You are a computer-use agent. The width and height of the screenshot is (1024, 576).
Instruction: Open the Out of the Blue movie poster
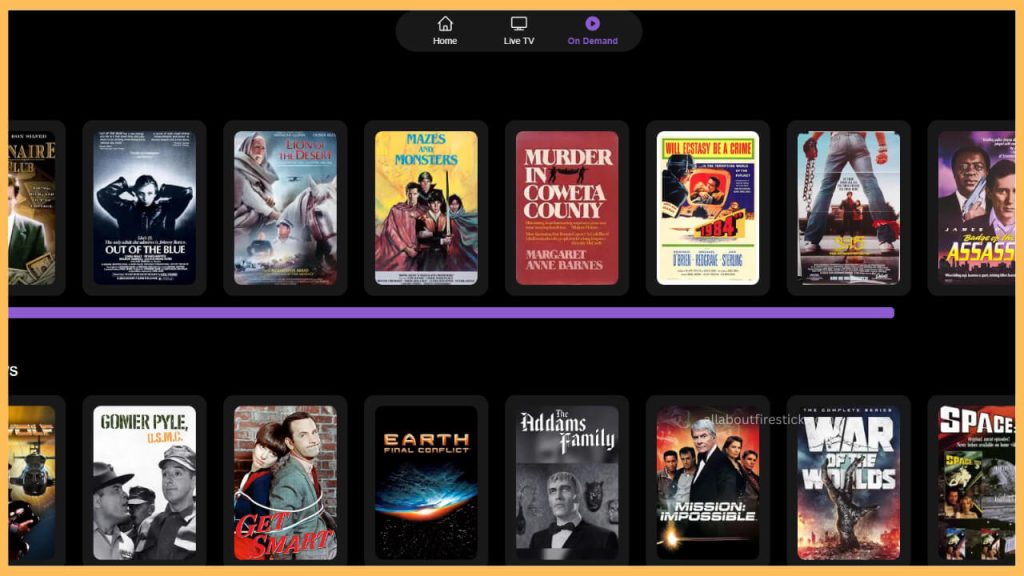point(143,206)
